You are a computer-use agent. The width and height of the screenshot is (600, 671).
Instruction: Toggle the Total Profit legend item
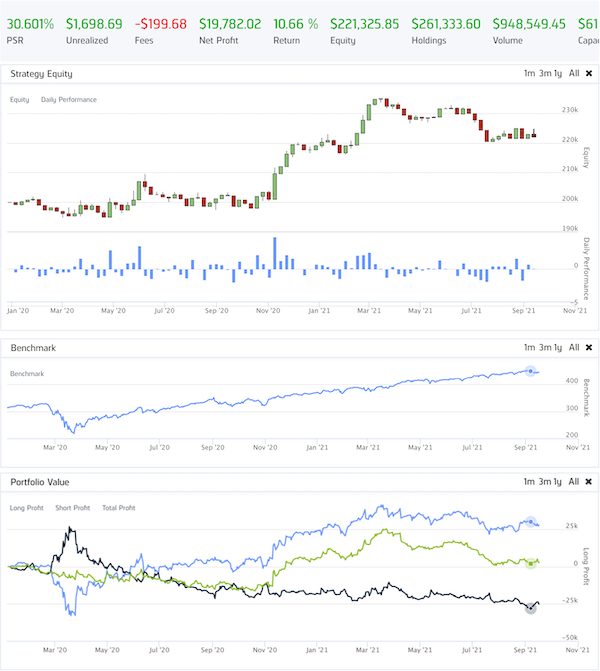click(118, 508)
